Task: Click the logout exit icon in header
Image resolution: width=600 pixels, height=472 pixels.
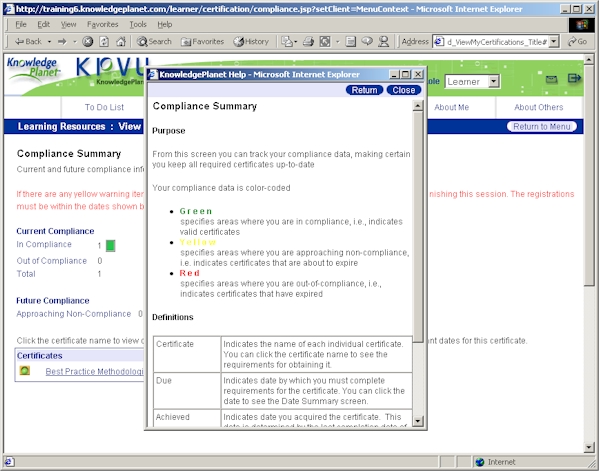Action: [574, 78]
